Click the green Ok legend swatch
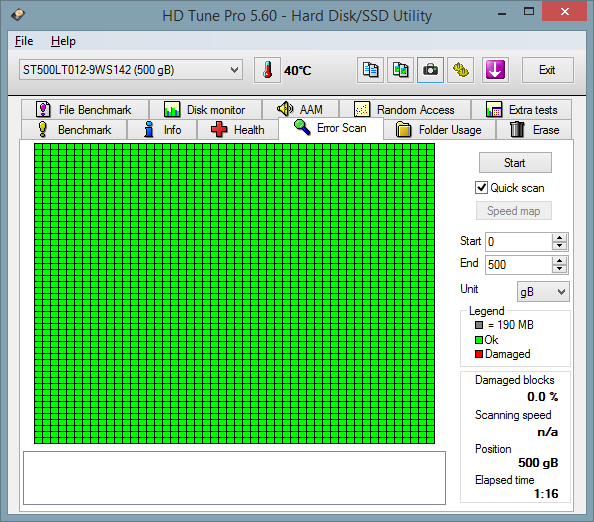The height and width of the screenshot is (522, 594). pos(479,340)
